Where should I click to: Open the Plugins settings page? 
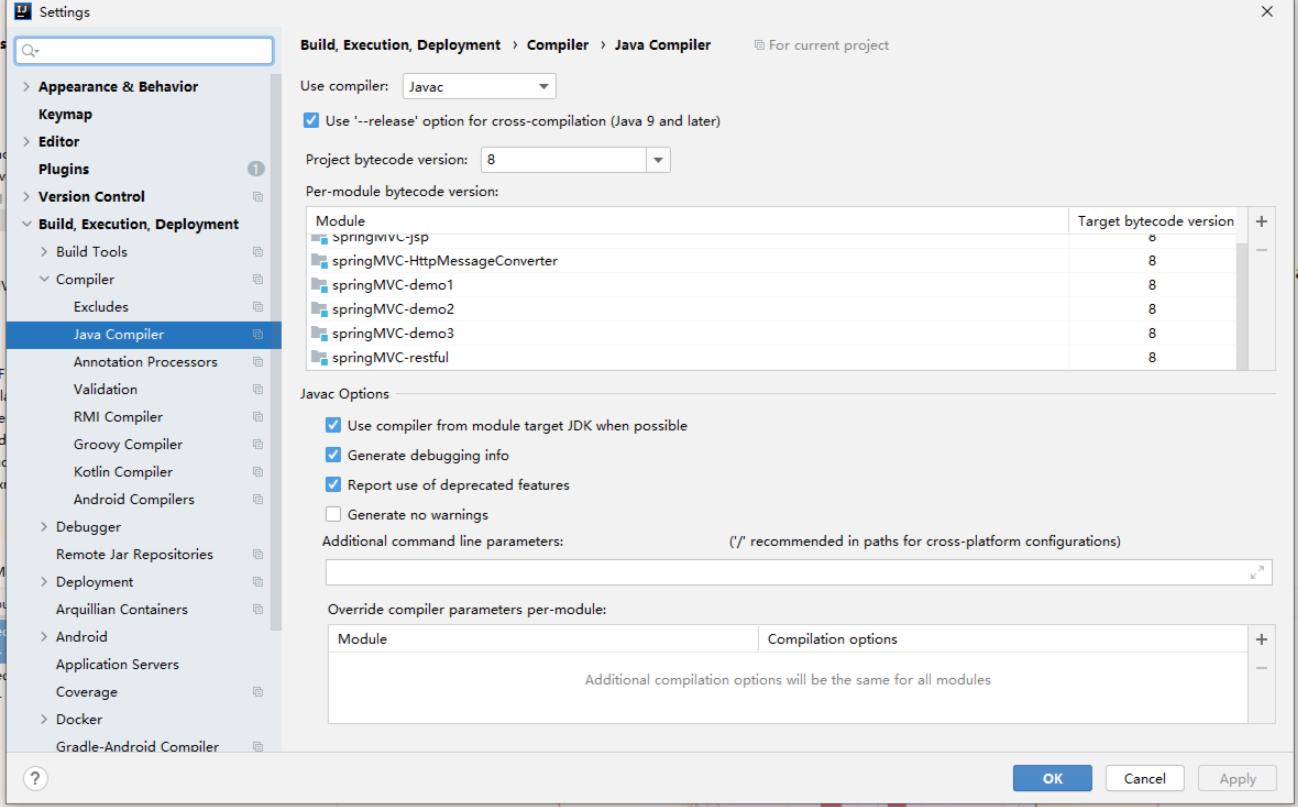coord(64,169)
